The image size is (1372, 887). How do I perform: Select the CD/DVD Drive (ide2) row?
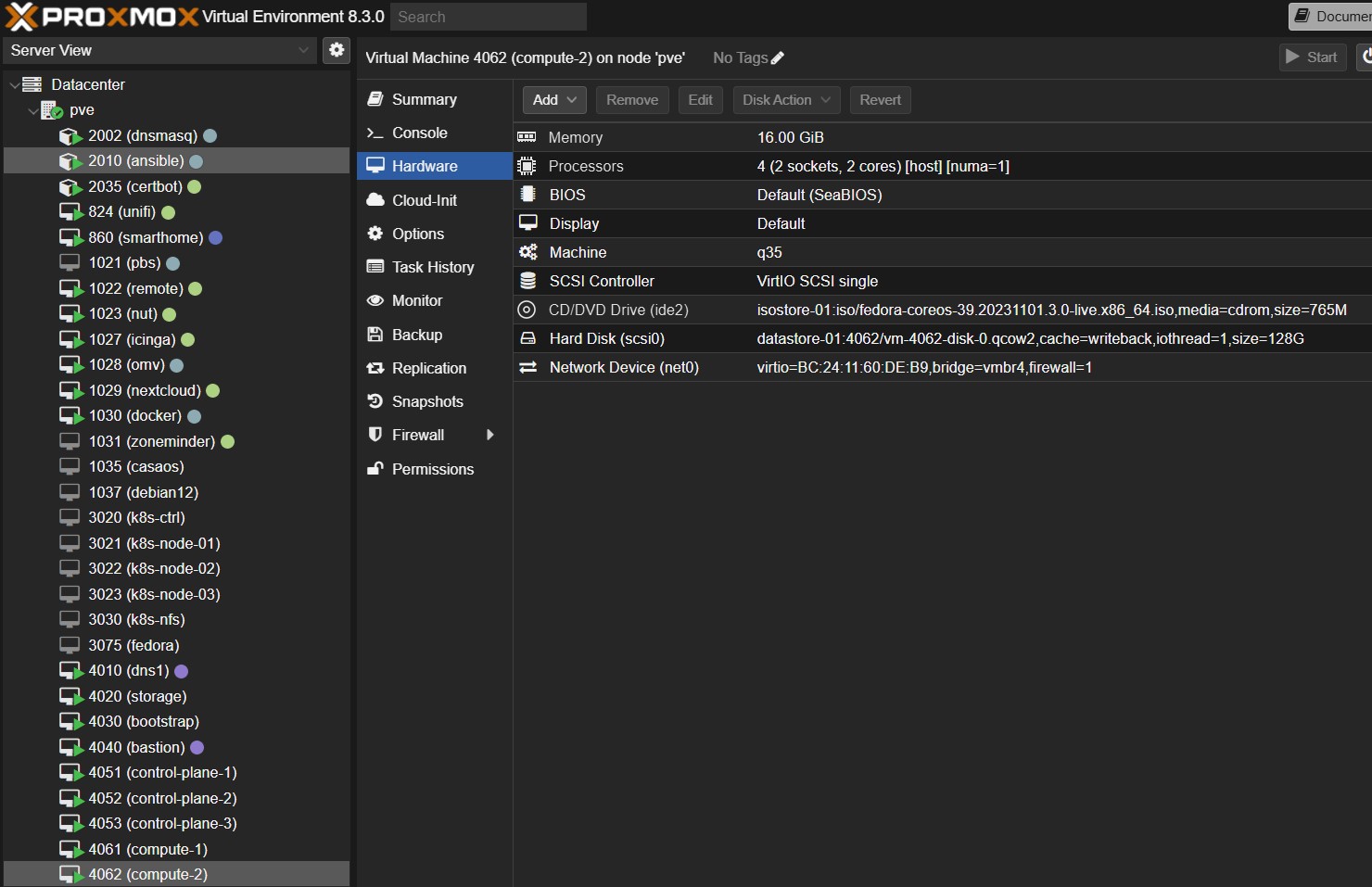[617, 310]
